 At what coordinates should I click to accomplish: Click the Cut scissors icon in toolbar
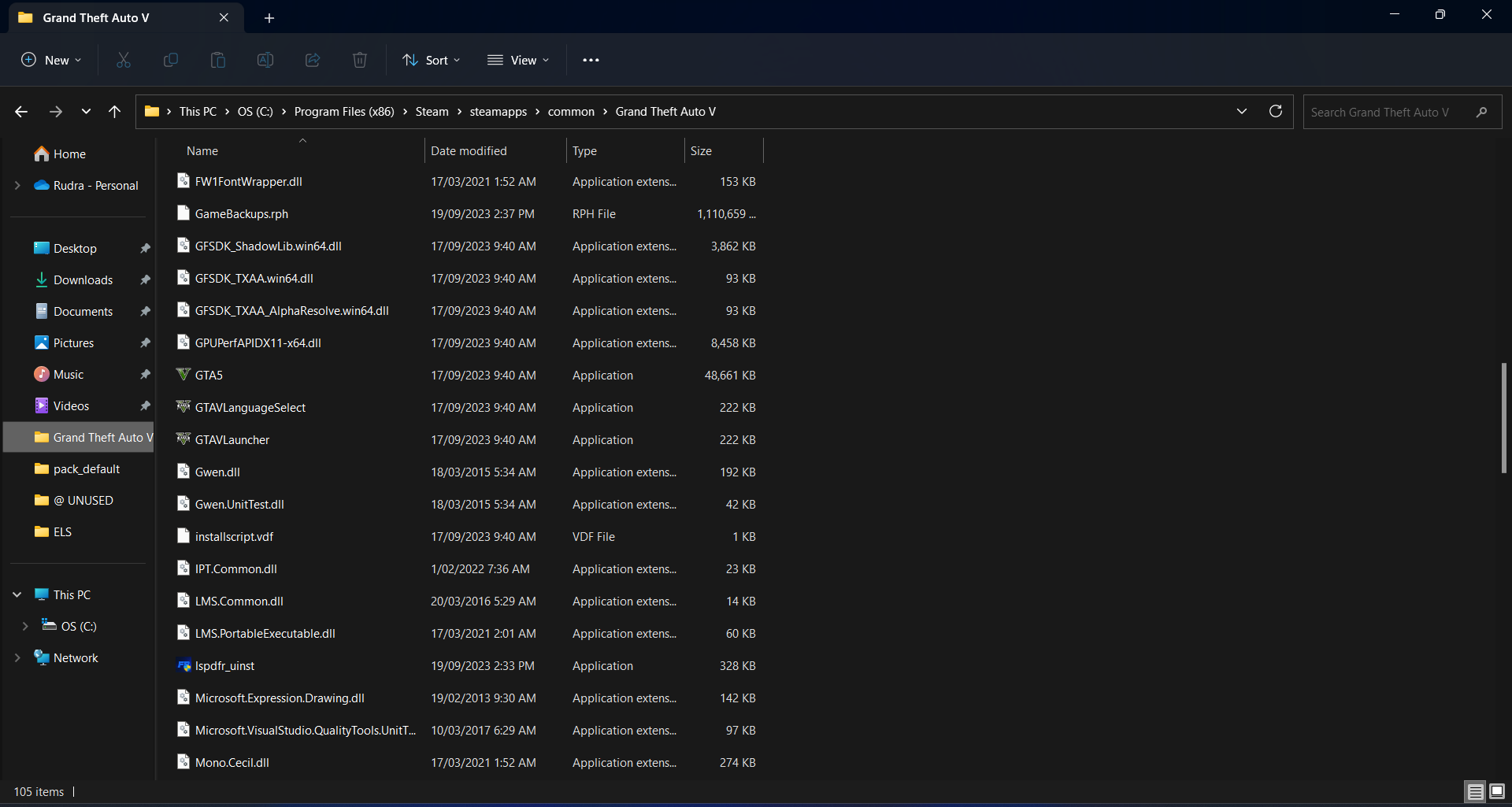point(124,60)
